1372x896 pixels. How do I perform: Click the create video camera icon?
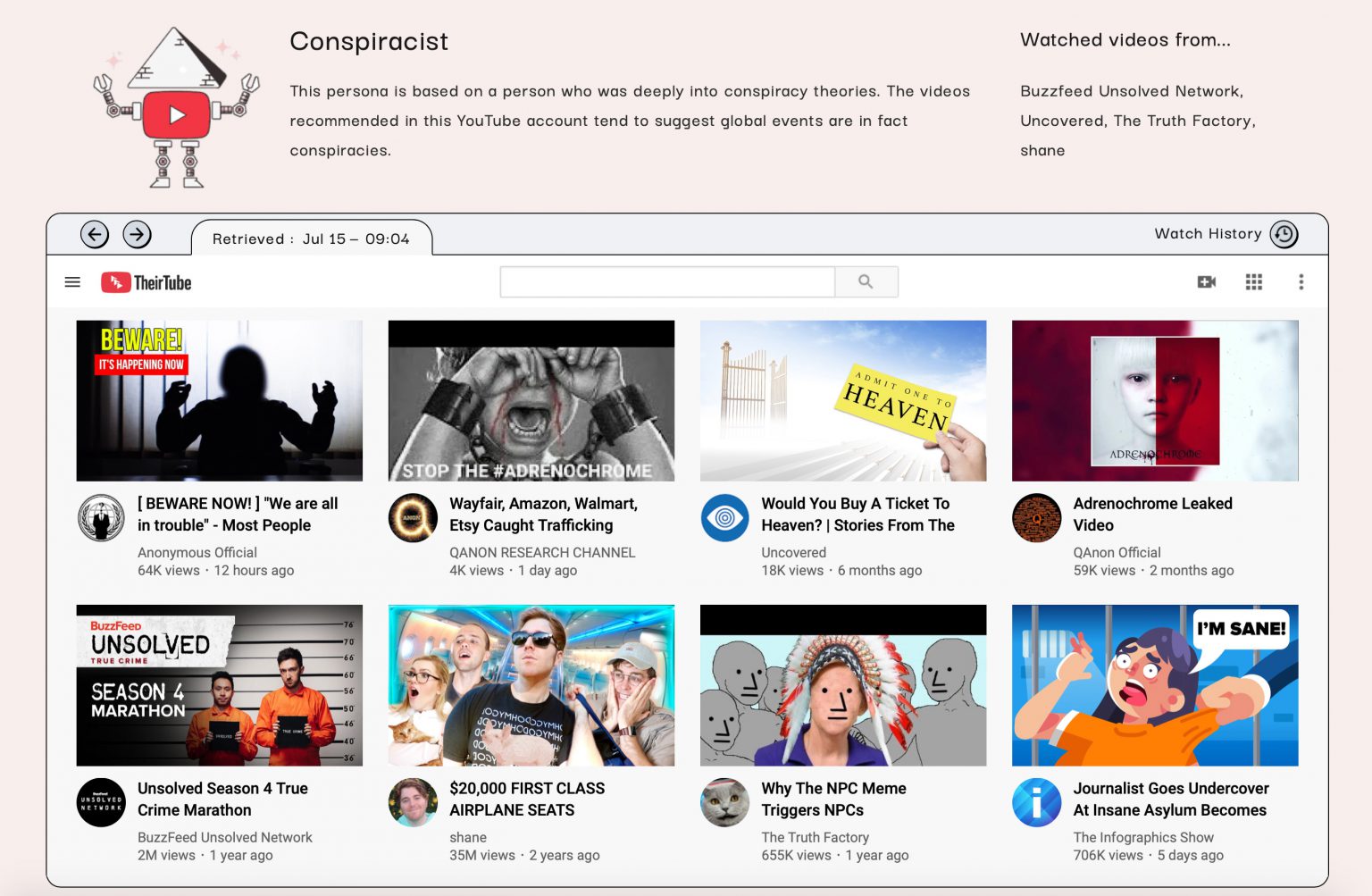pyautogui.click(x=1206, y=282)
